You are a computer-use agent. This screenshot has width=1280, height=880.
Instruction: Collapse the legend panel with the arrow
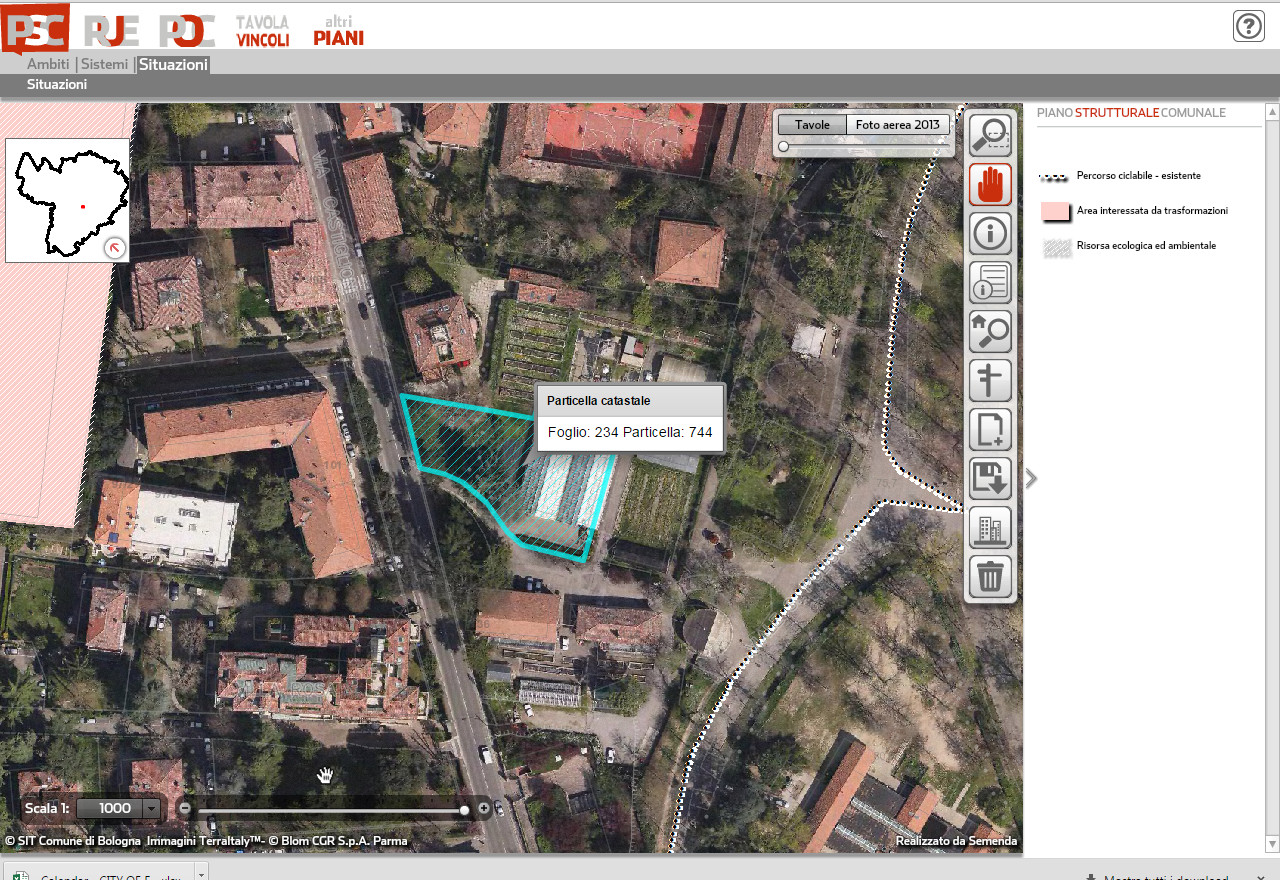coord(1031,479)
